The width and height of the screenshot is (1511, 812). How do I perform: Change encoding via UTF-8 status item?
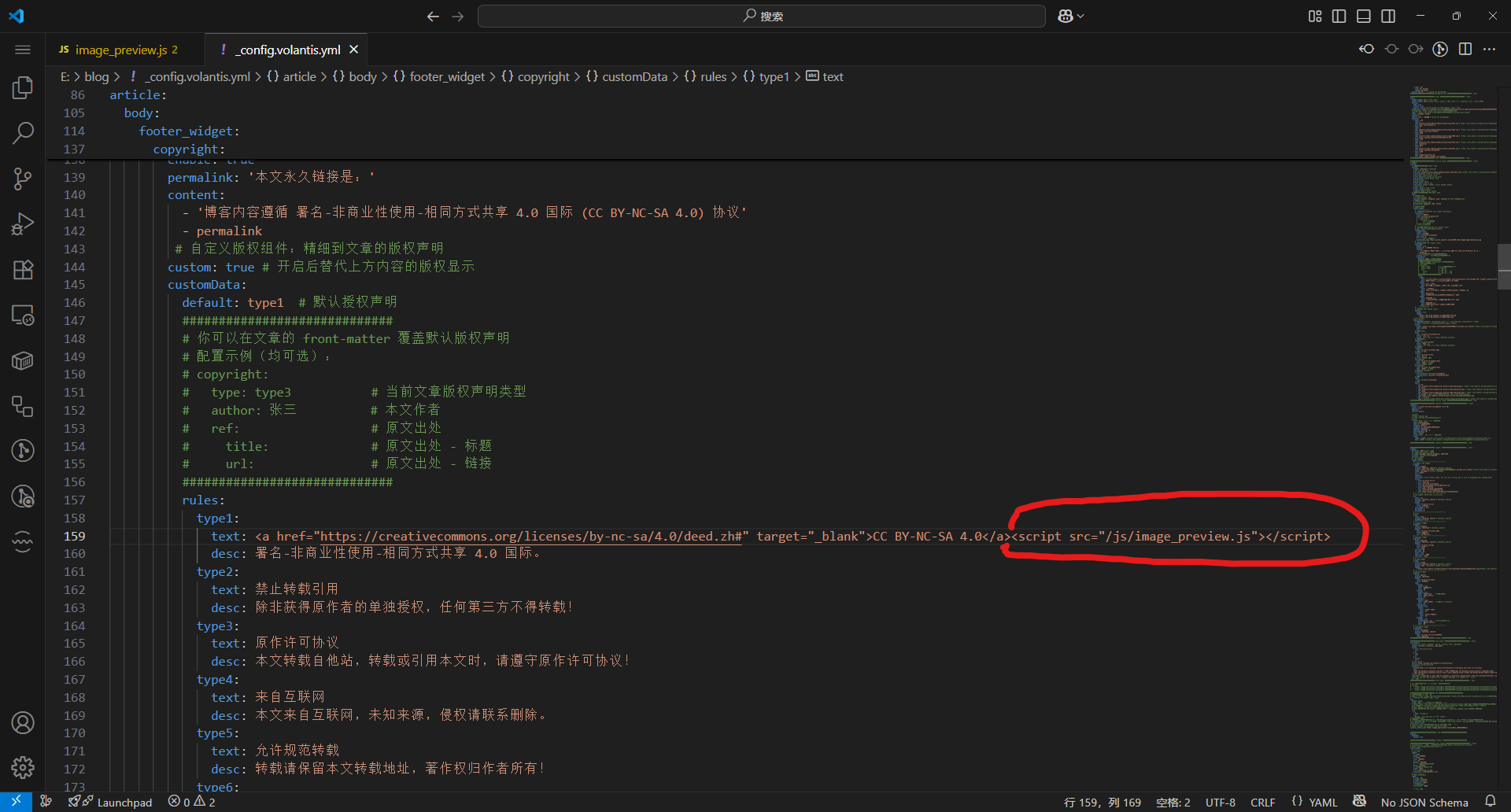(1221, 802)
